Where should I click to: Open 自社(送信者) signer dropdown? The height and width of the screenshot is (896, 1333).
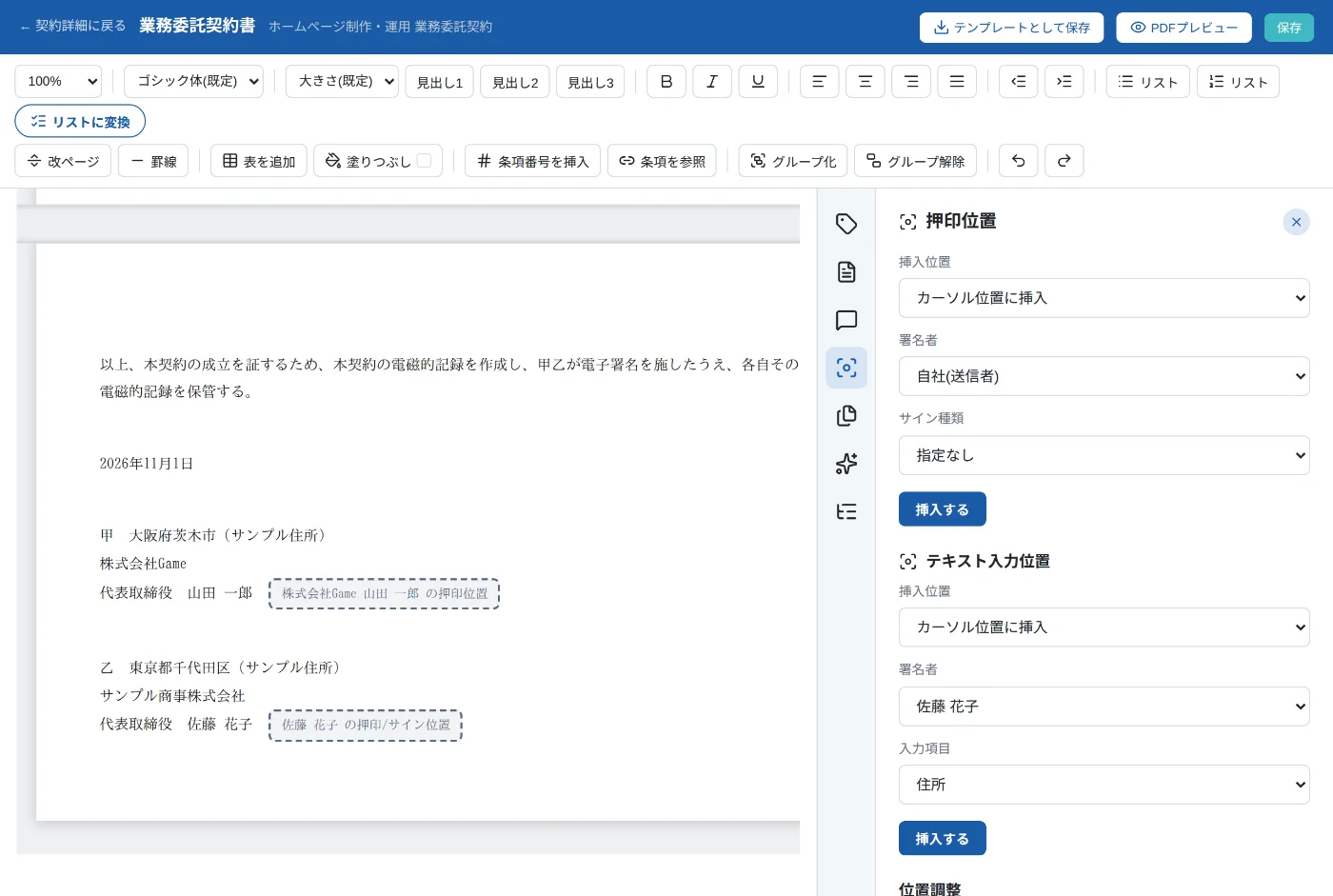(x=1104, y=376)
